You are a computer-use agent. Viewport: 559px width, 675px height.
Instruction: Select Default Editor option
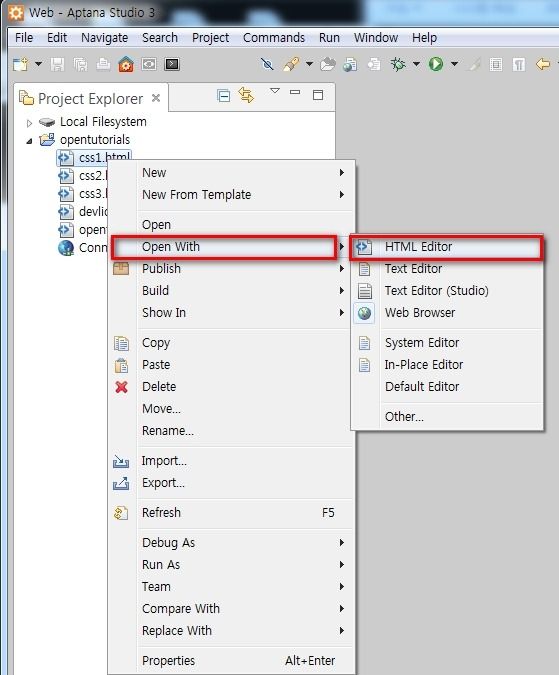pyautogui.click(x=447, y=387)
